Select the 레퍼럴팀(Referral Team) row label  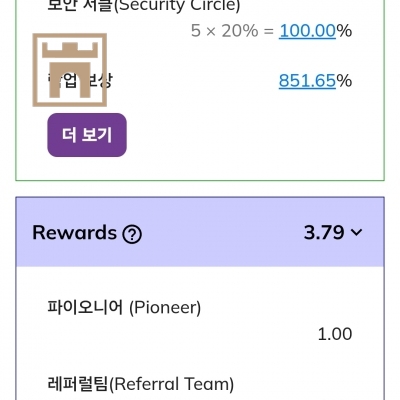140,384
